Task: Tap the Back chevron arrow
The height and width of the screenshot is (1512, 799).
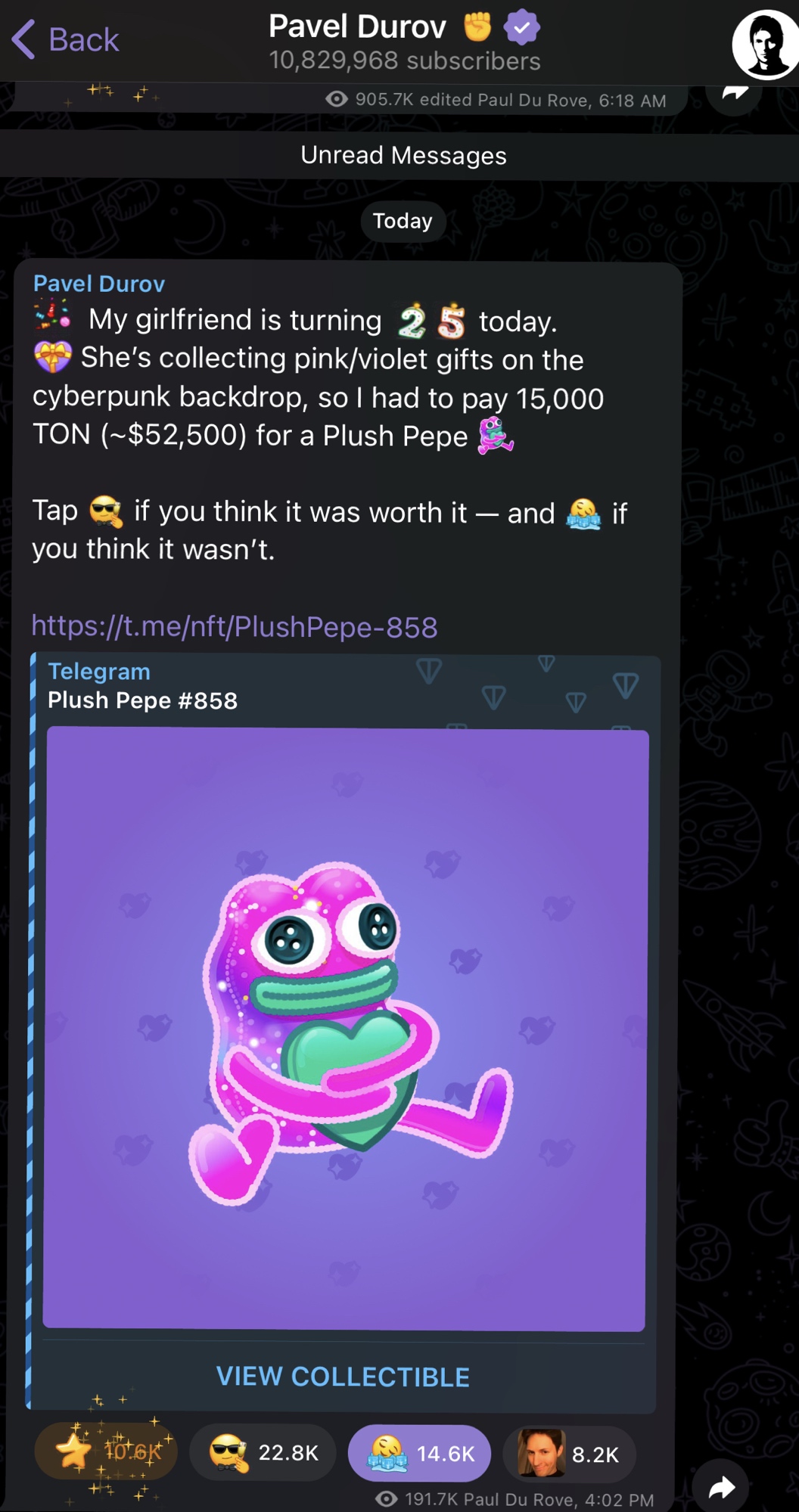Action: click(x=23, y=39)
